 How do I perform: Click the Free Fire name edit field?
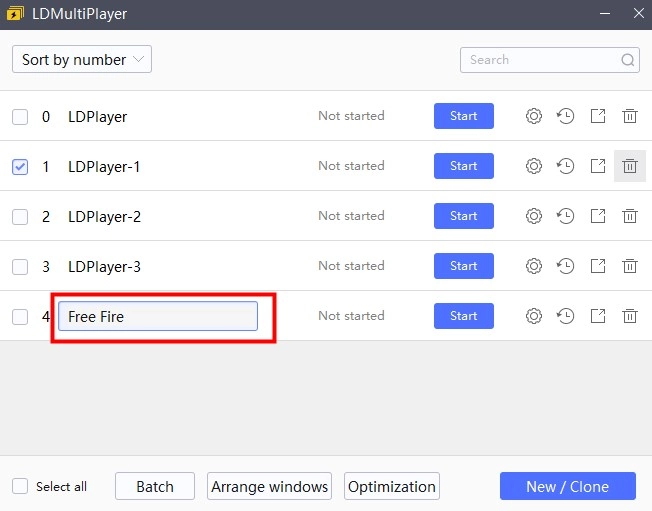pyautogui.click(x=158, y=316)
